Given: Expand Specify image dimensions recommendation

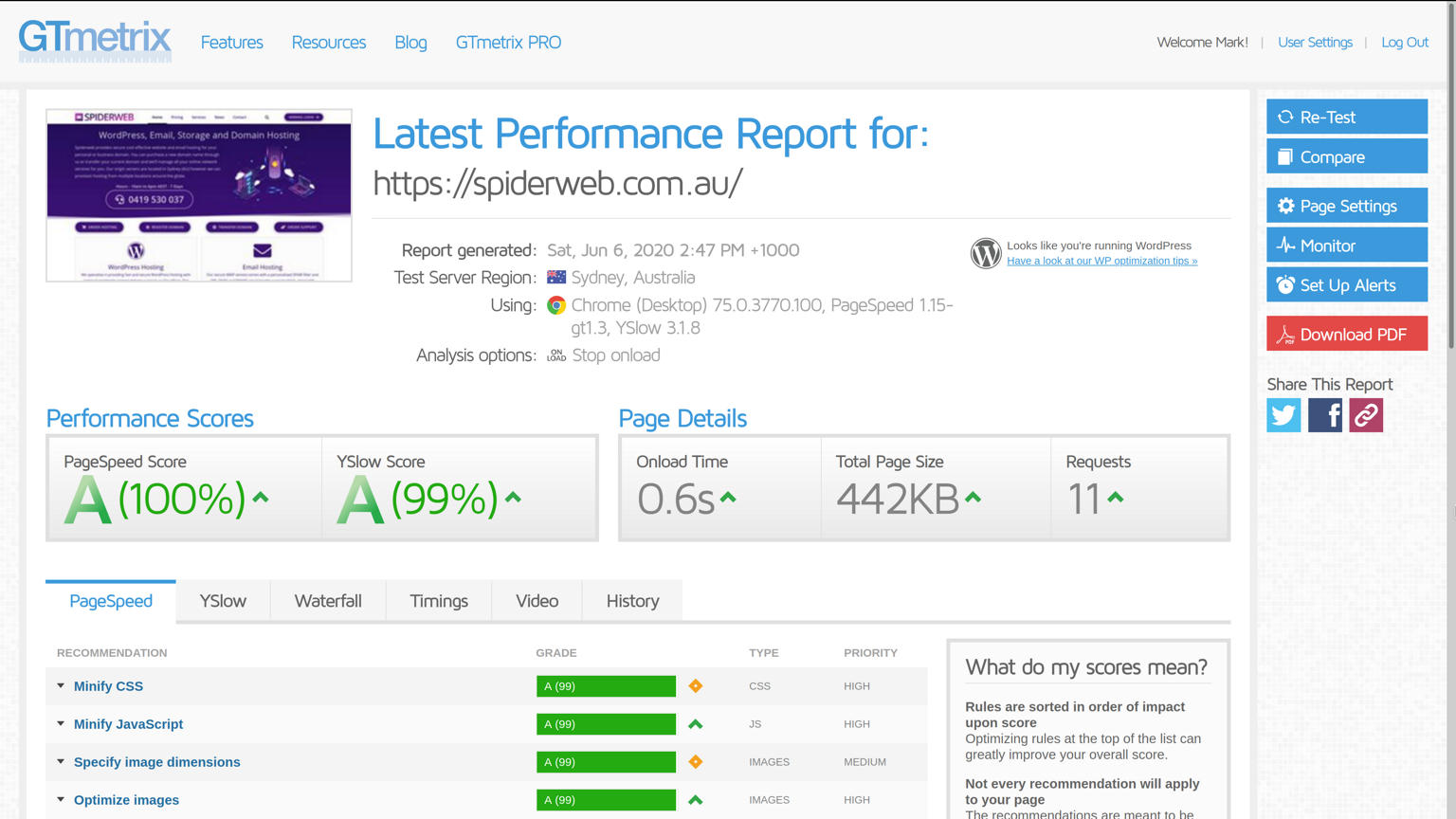Looking at the screenshot, I should (61, 762).
